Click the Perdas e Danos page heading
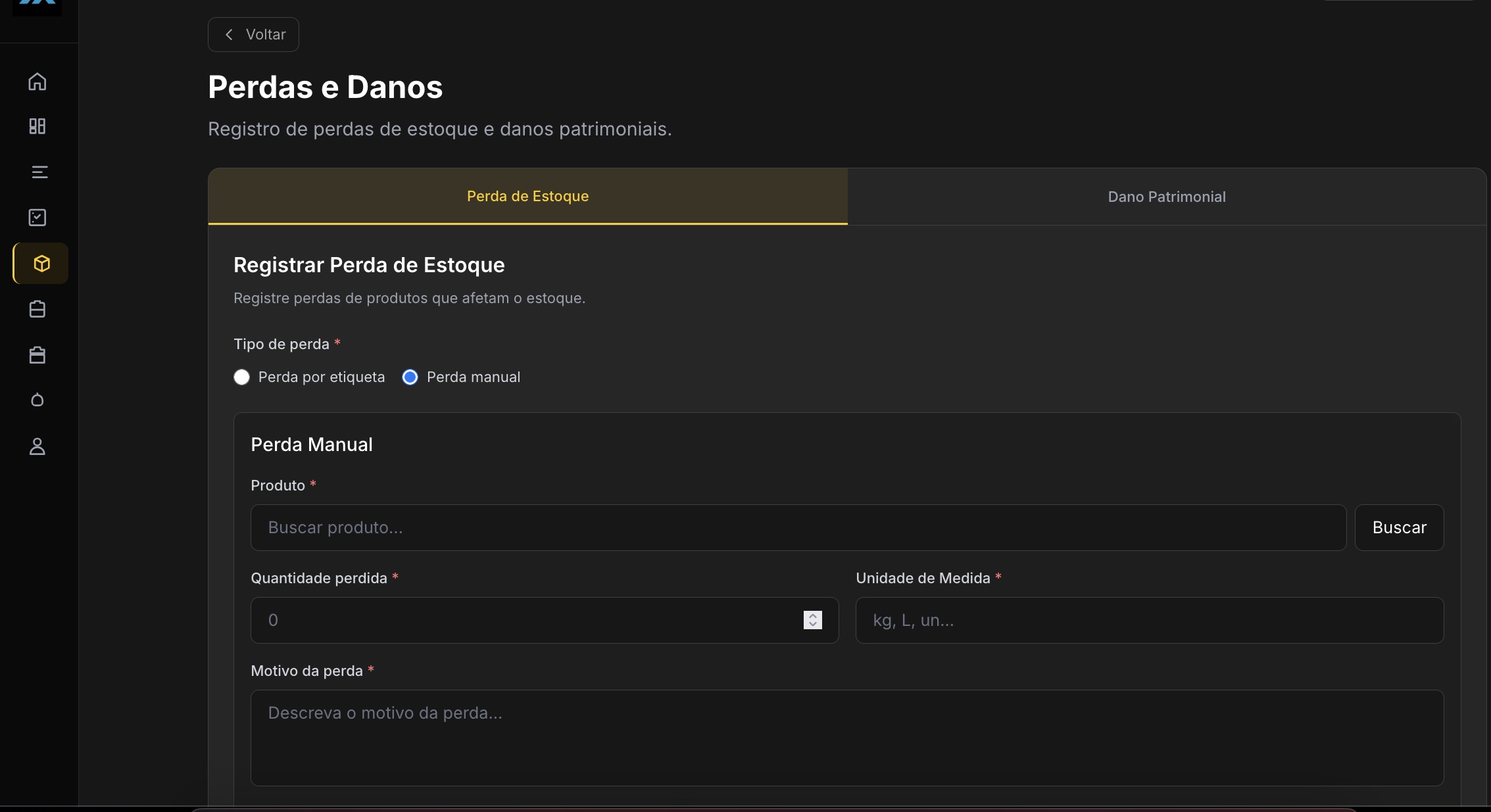1491x812 pixels. point(326,87)
